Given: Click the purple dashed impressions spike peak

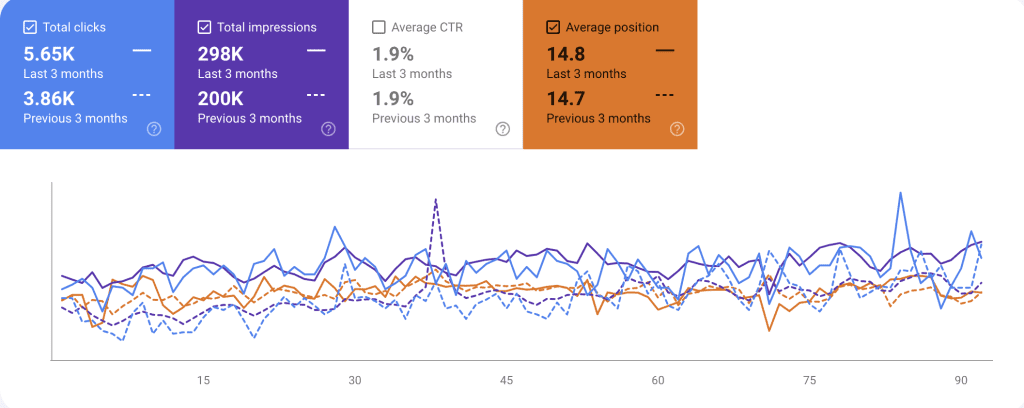Looking at the screenshot, I should pos(436,200).
